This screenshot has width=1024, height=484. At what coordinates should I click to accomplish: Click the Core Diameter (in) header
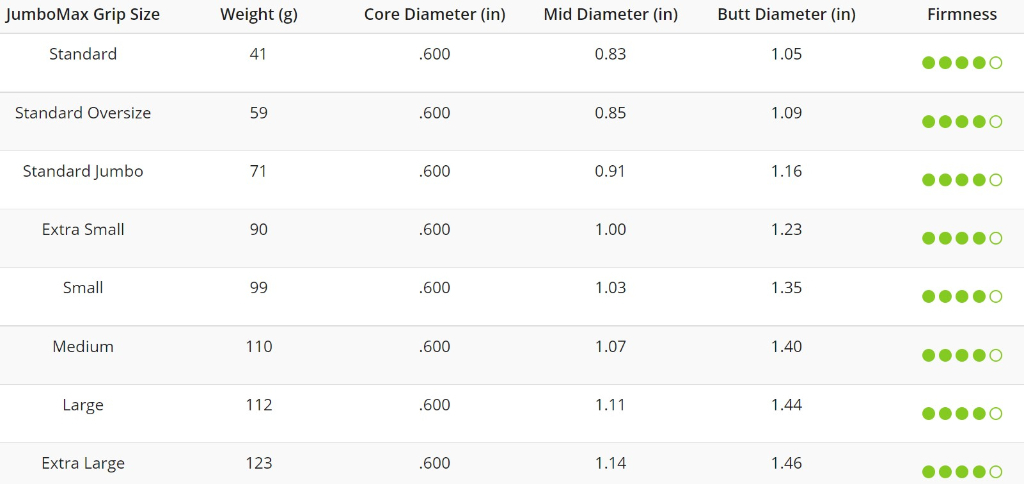coord(434,14)
